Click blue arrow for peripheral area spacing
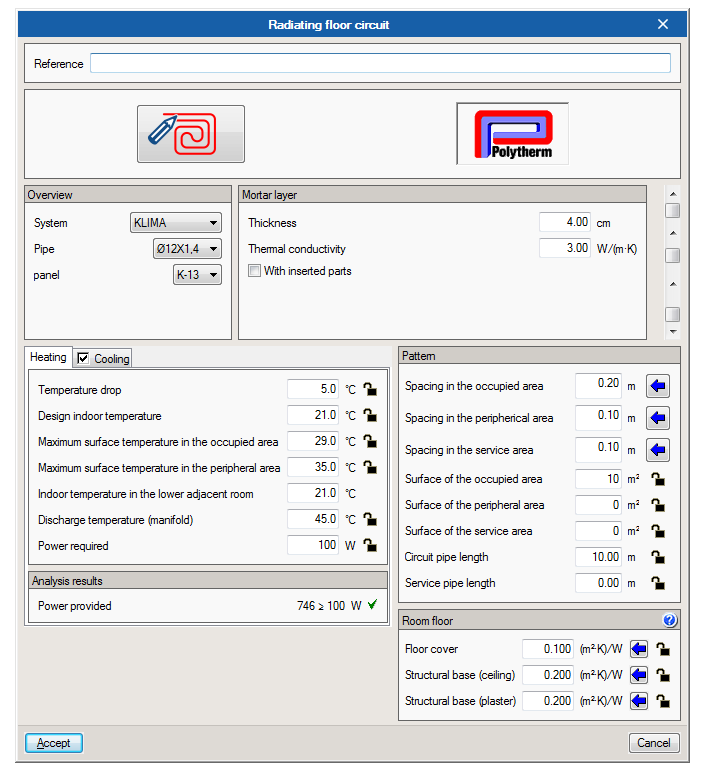701x774 pixels. pos(659,418)
